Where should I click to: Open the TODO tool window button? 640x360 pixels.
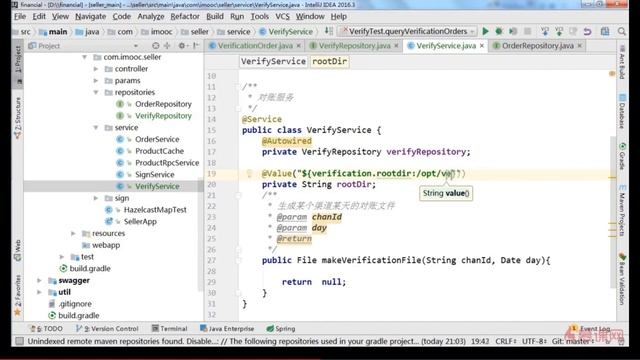46,329
